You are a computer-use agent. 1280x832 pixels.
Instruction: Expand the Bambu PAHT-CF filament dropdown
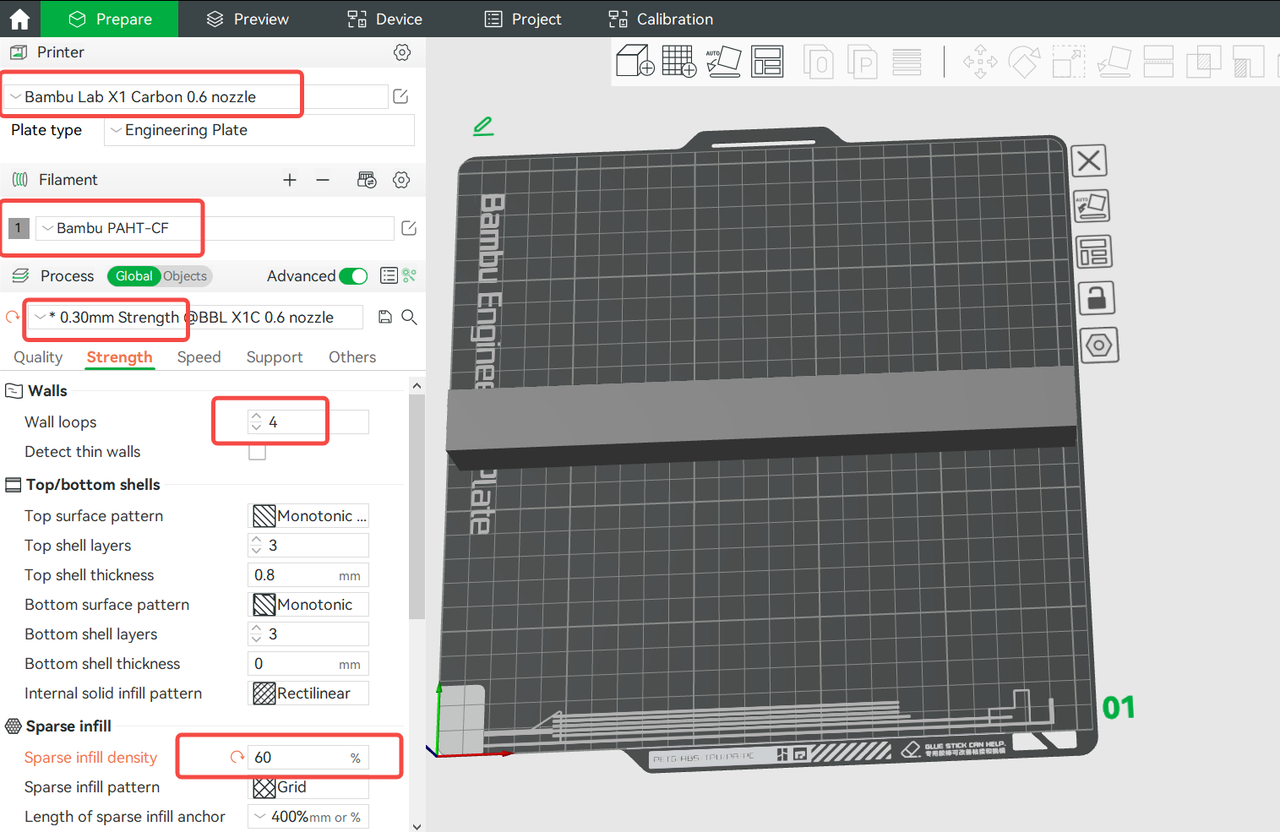pos(215,228)
